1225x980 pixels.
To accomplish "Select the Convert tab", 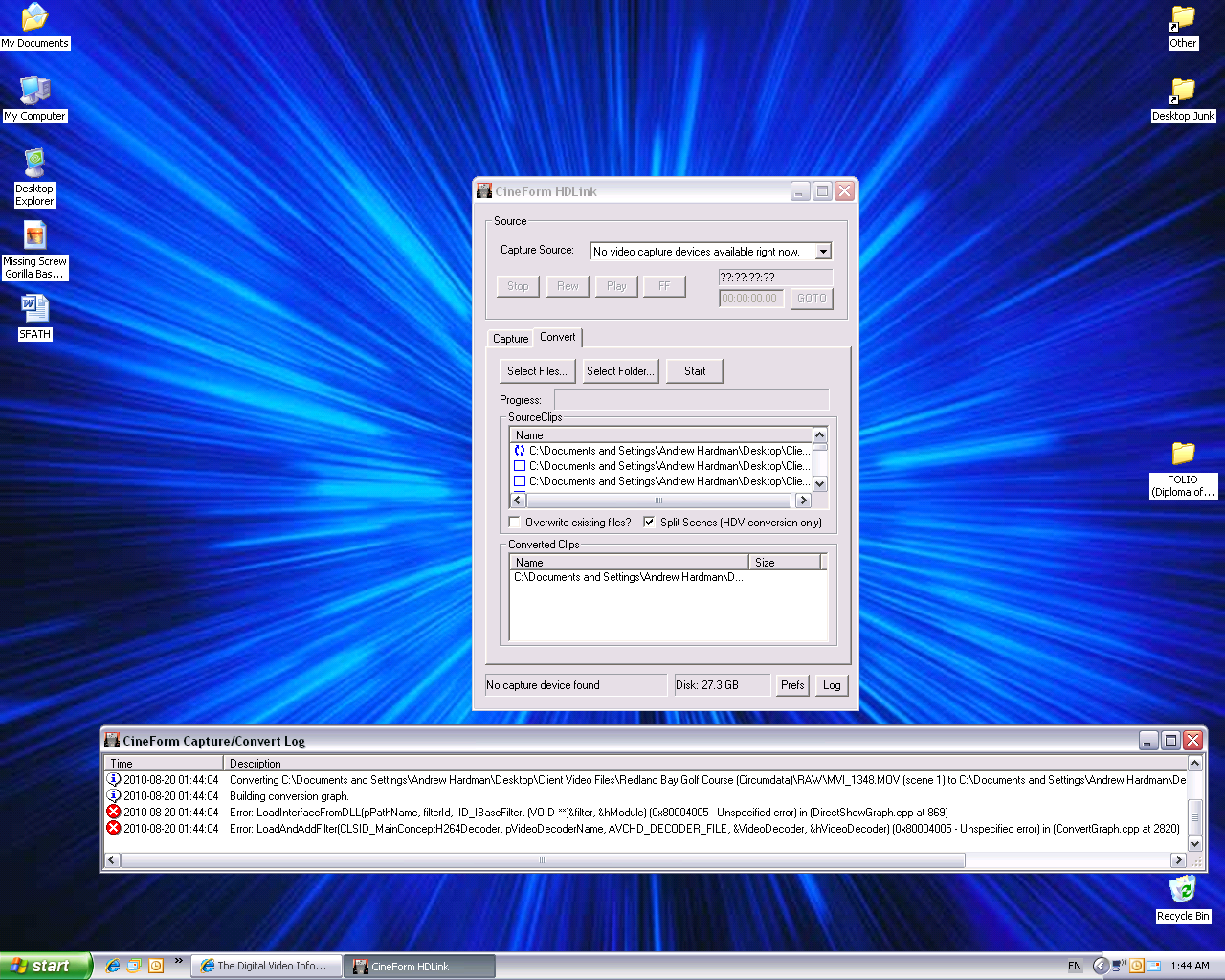I will pyautogui.click(x=557, y=337).
